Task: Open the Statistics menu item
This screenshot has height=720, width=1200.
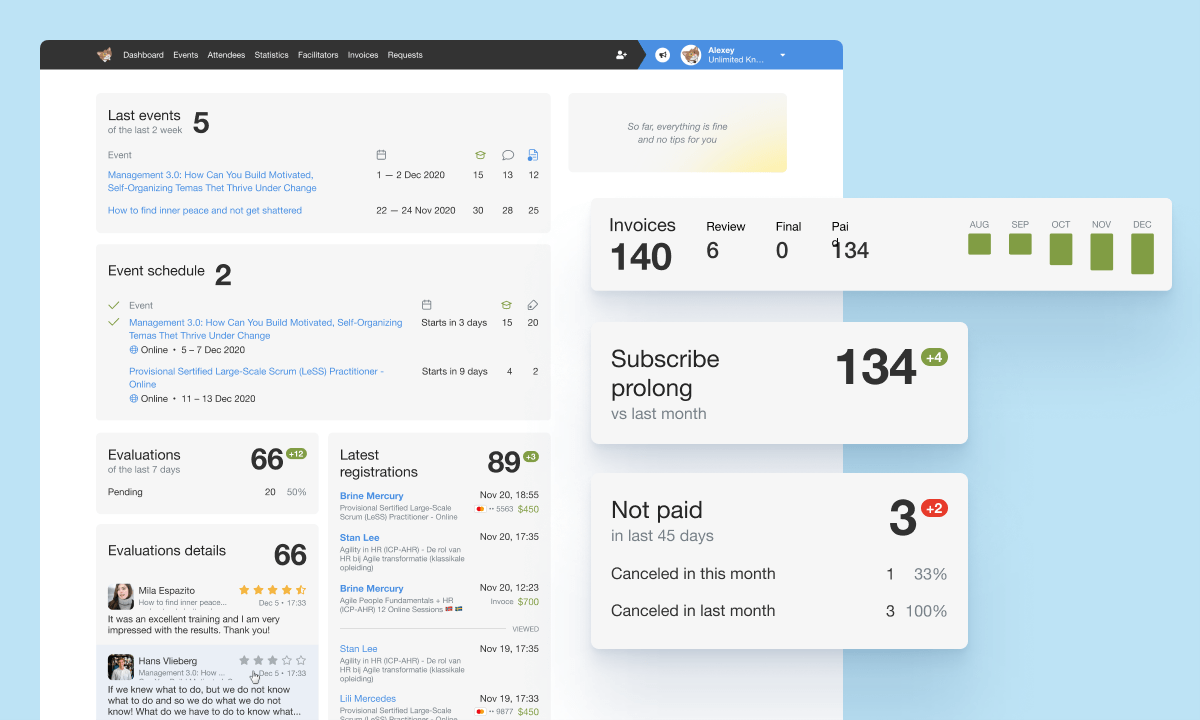Action: point(271,55)
